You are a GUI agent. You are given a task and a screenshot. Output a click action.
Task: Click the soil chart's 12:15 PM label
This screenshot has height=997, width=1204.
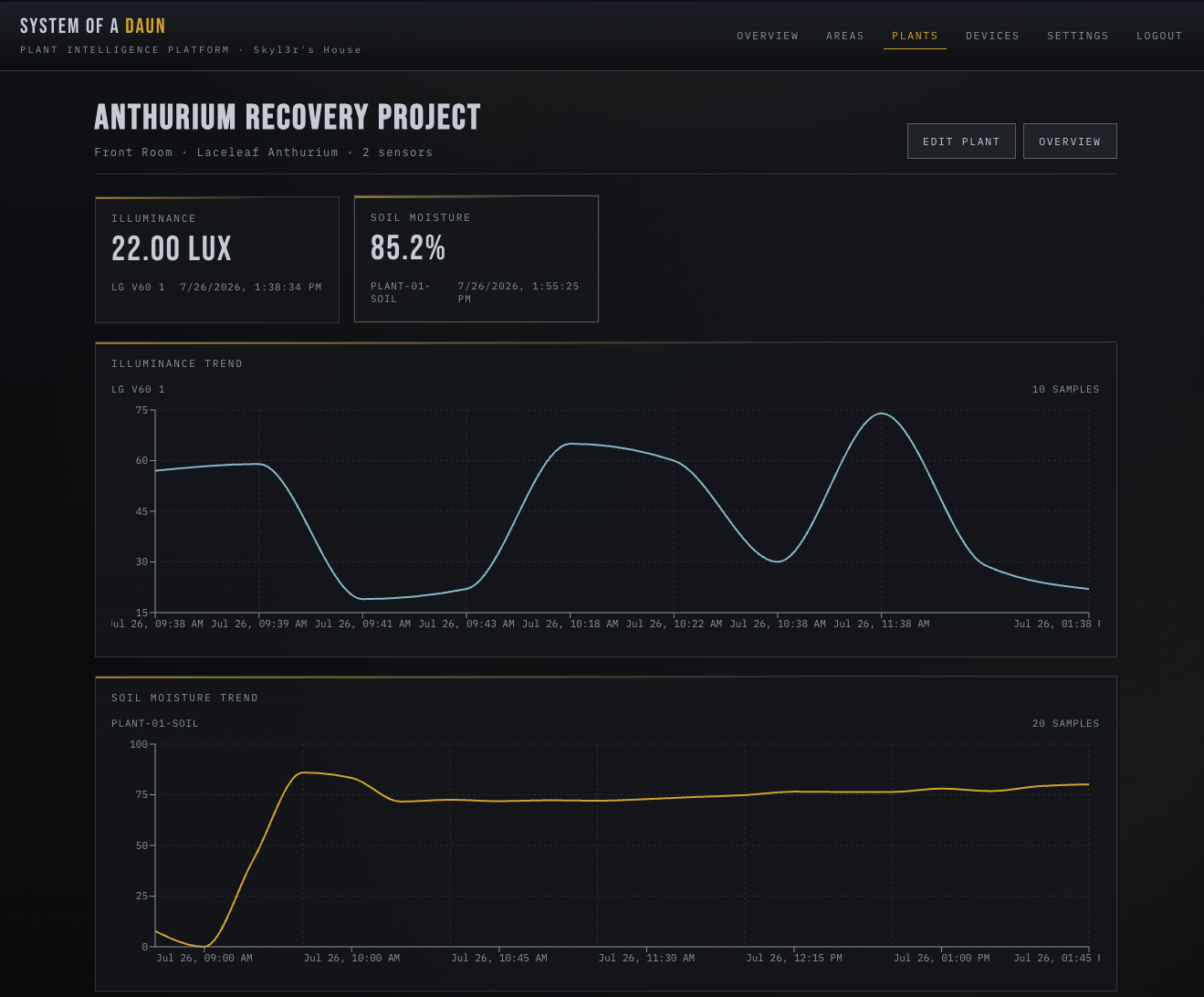[794, 958]
